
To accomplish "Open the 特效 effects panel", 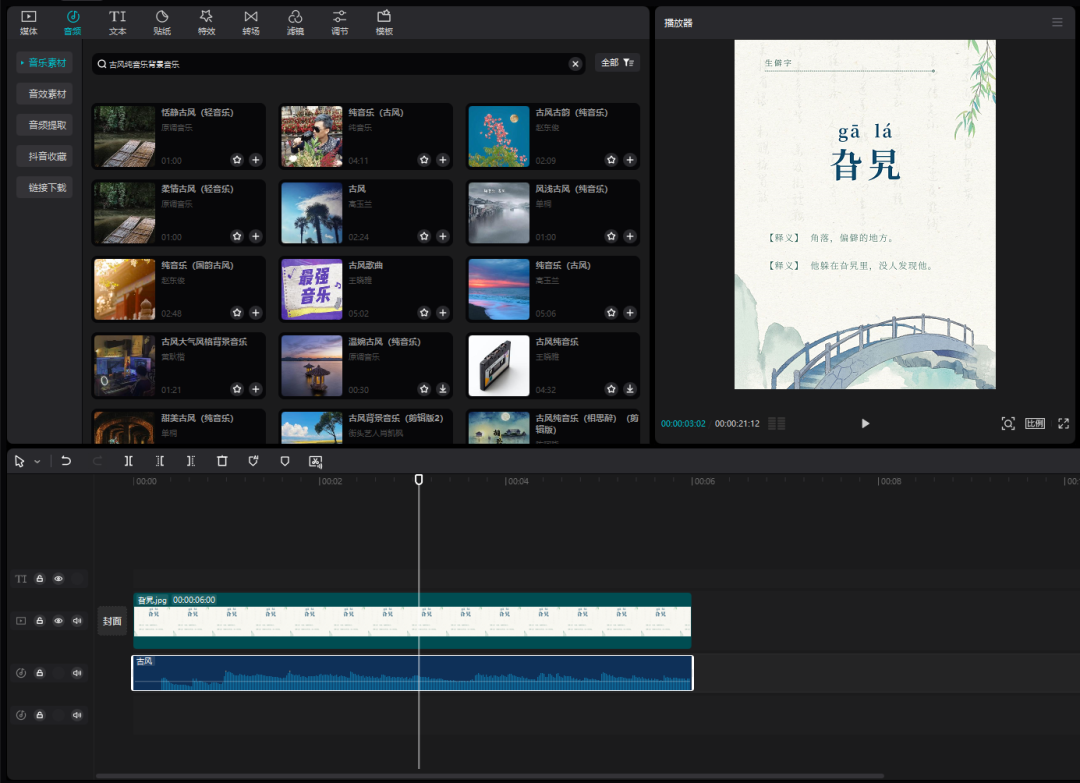I will (206, 22).
